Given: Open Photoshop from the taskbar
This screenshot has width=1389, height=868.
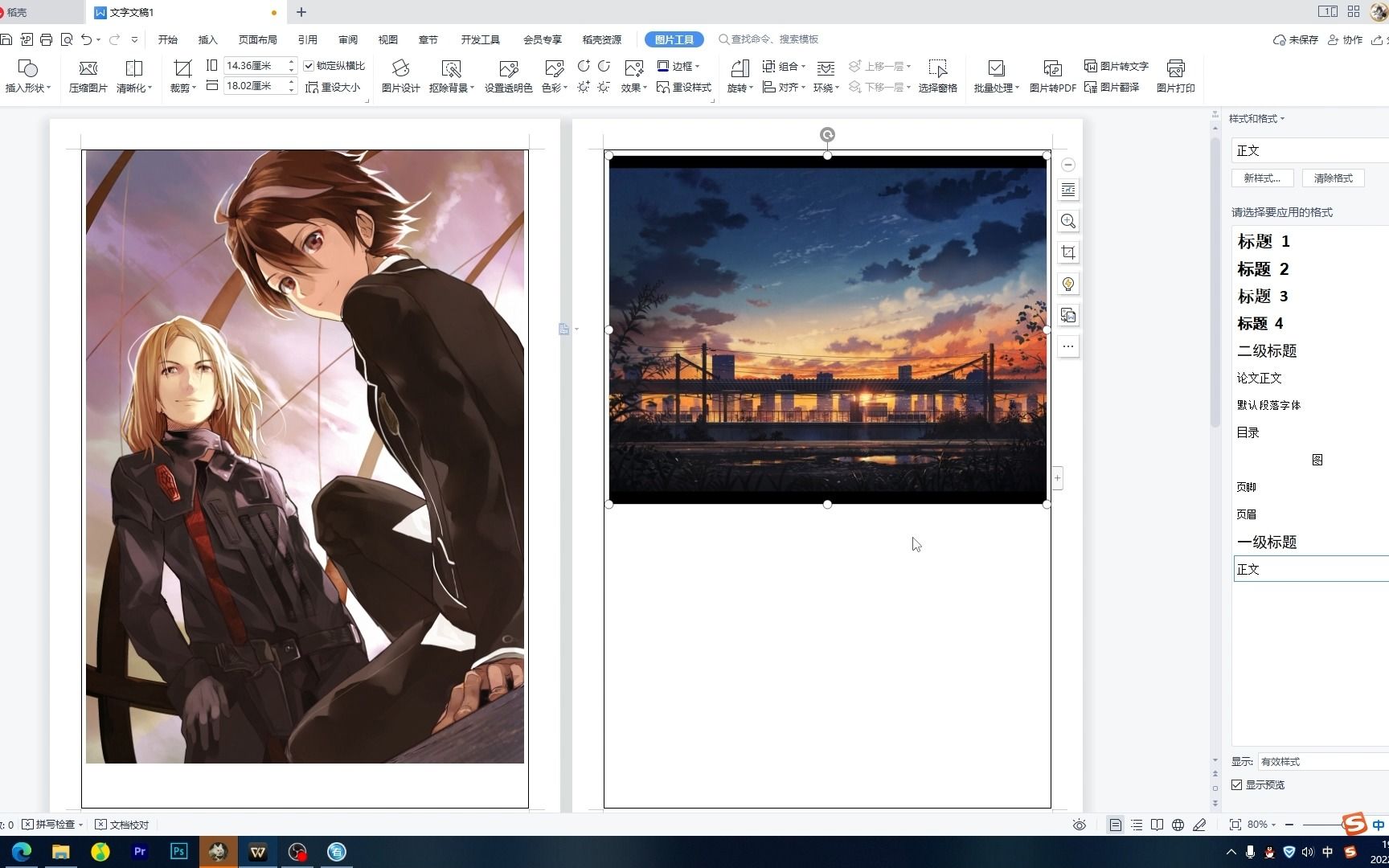Looking at the screenshot, I should [x=179, y=852].
